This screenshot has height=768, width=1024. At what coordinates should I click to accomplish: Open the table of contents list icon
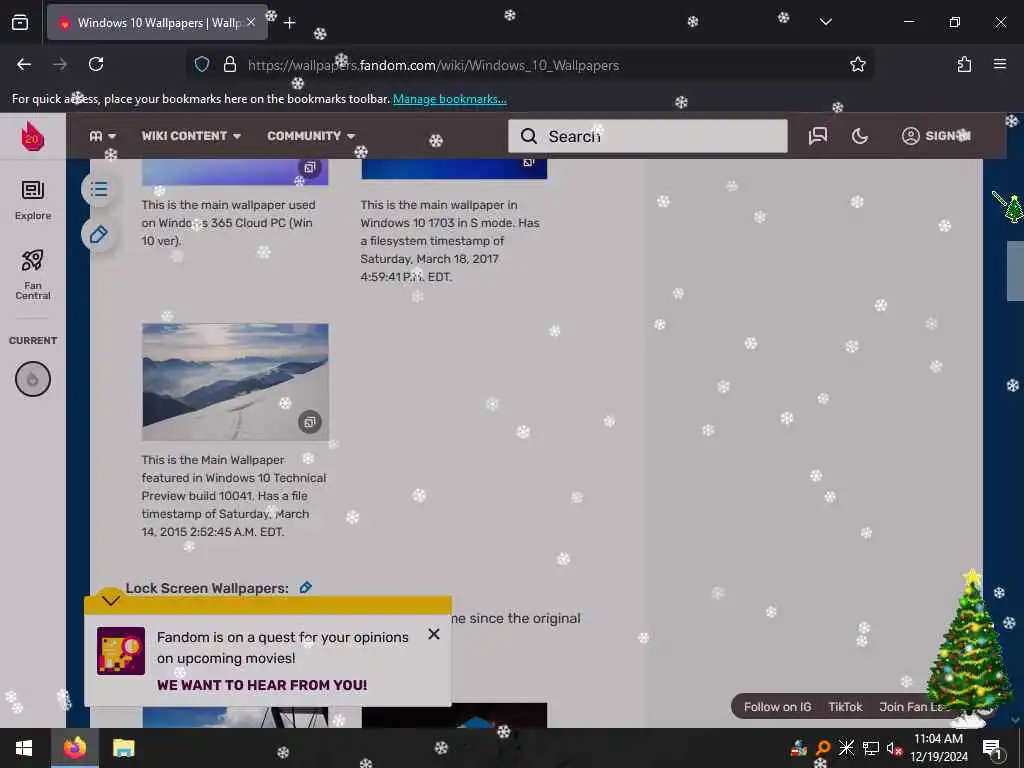tap(99, 189)
